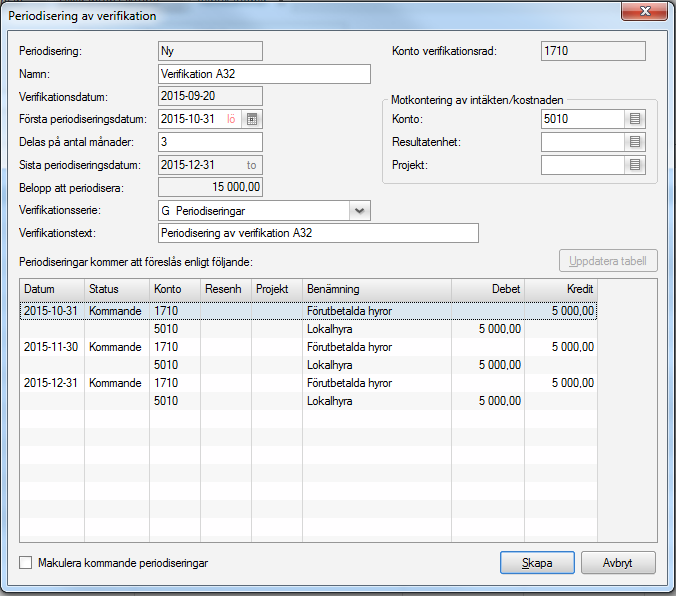The height and width of the screenshot is (596, 676).
Task: Click the Projekt column header in table
Action: pos(277,289)
